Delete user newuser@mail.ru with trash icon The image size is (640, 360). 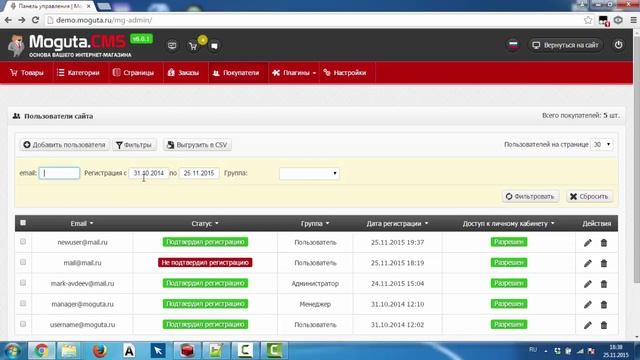click(x=604, y=243)
